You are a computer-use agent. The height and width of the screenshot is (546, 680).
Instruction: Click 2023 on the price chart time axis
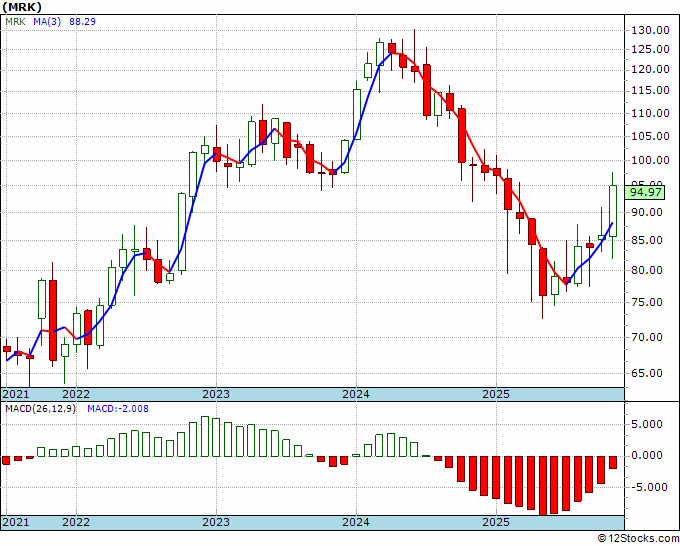[x=216, y=394]
